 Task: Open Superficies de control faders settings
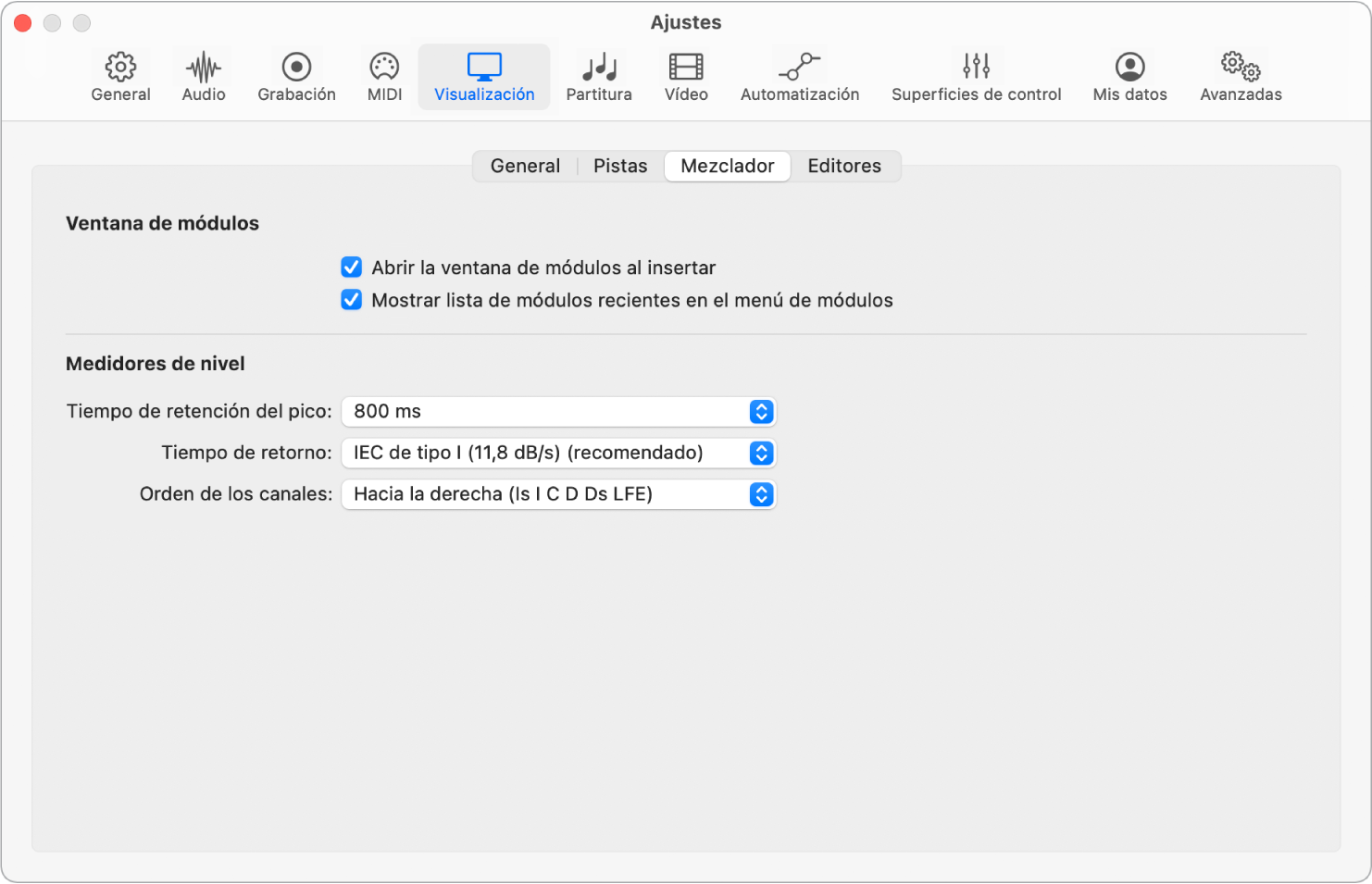click(976, 77)
